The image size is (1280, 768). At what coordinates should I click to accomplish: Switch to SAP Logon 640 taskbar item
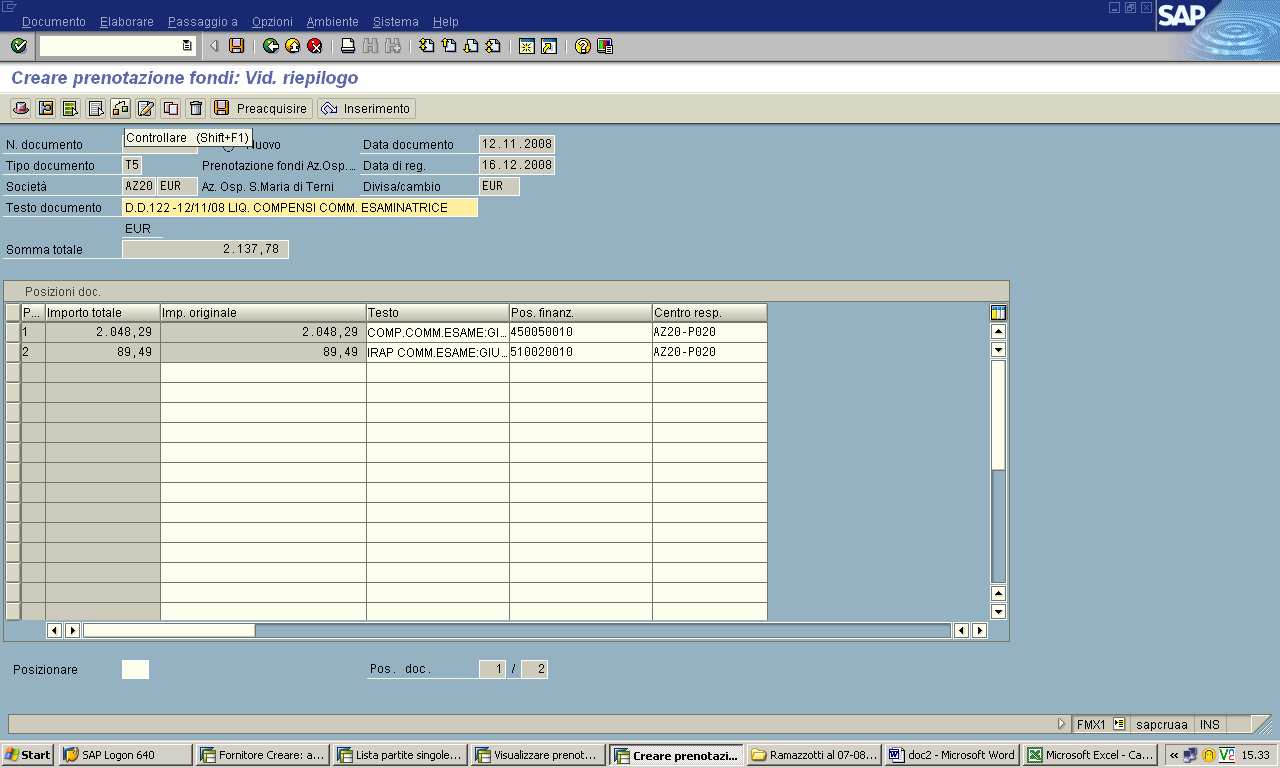click(x=126, y=755)
